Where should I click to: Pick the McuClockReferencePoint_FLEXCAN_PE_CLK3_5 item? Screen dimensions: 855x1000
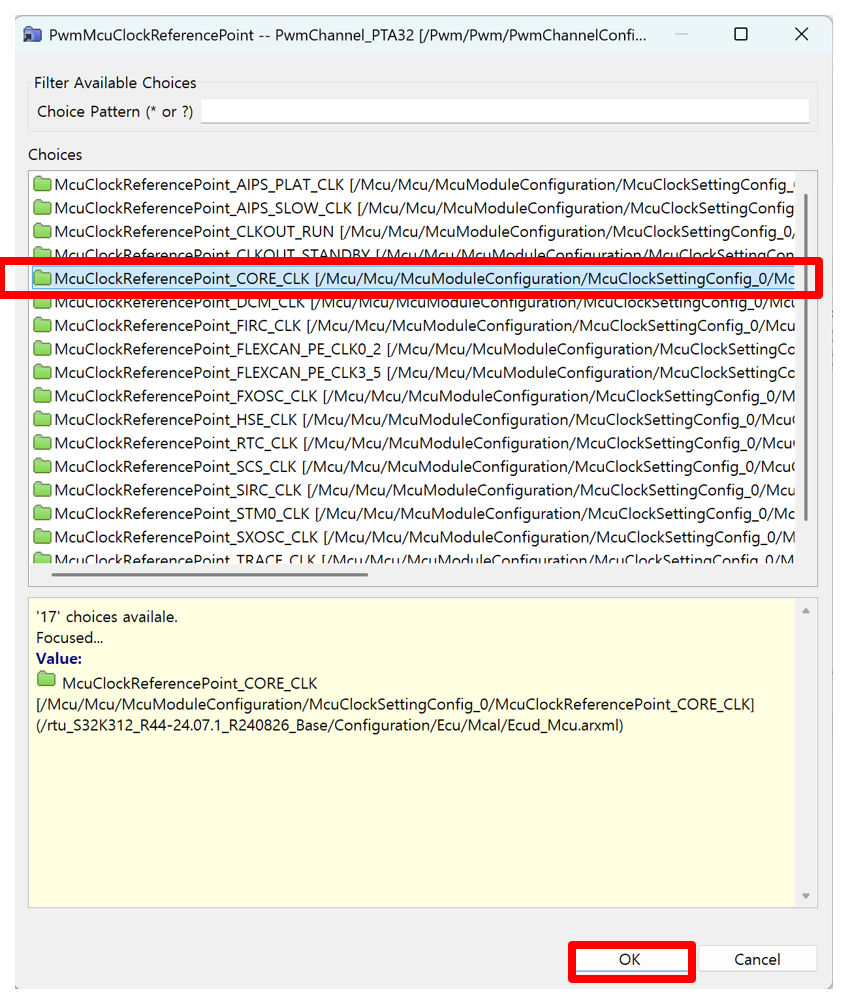pyautogui.click(x=218, y=372)
